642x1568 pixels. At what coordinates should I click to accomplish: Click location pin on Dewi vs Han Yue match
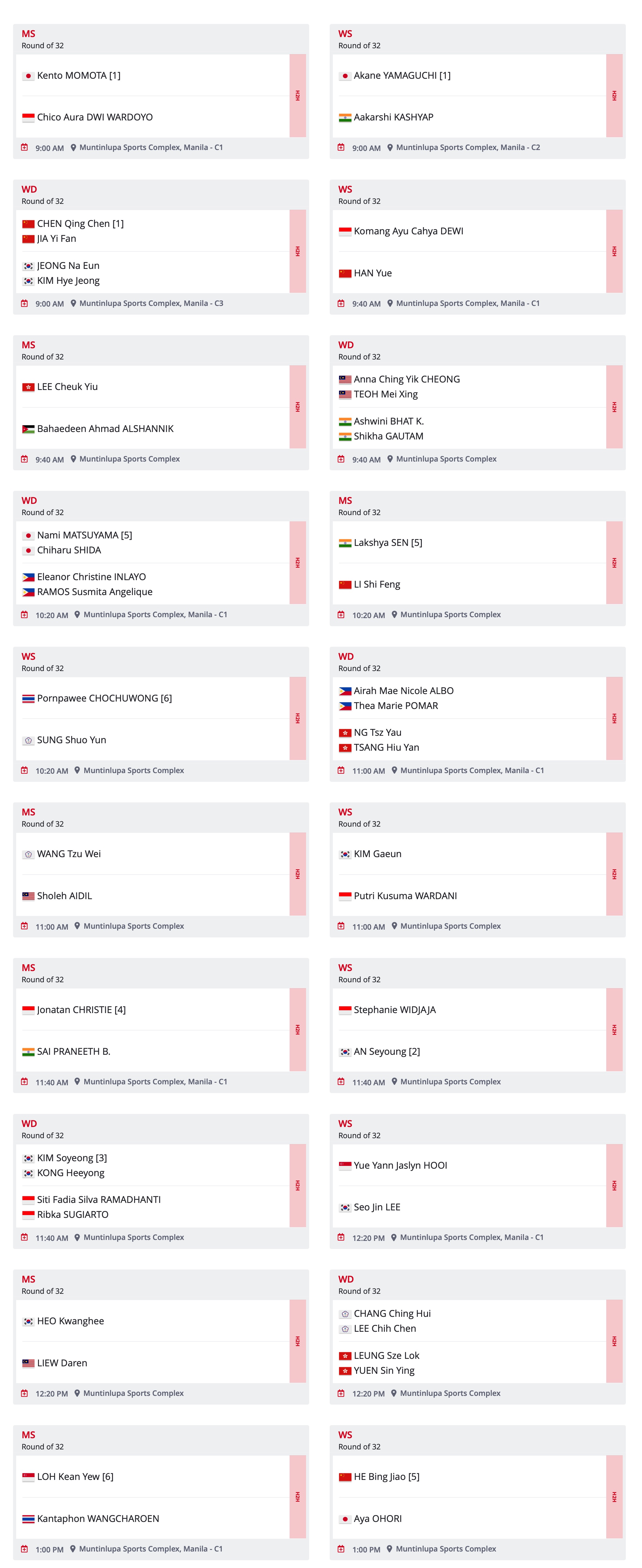390,303
